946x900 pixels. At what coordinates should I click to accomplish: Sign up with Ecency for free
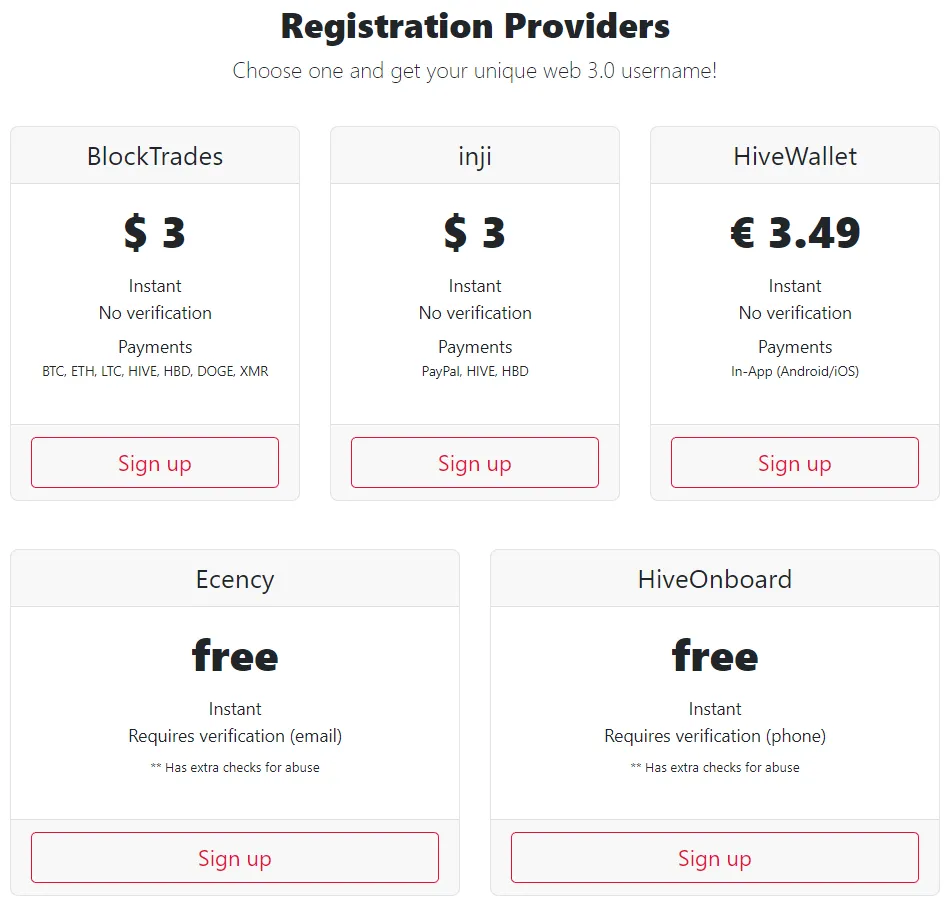coord(235,858)
